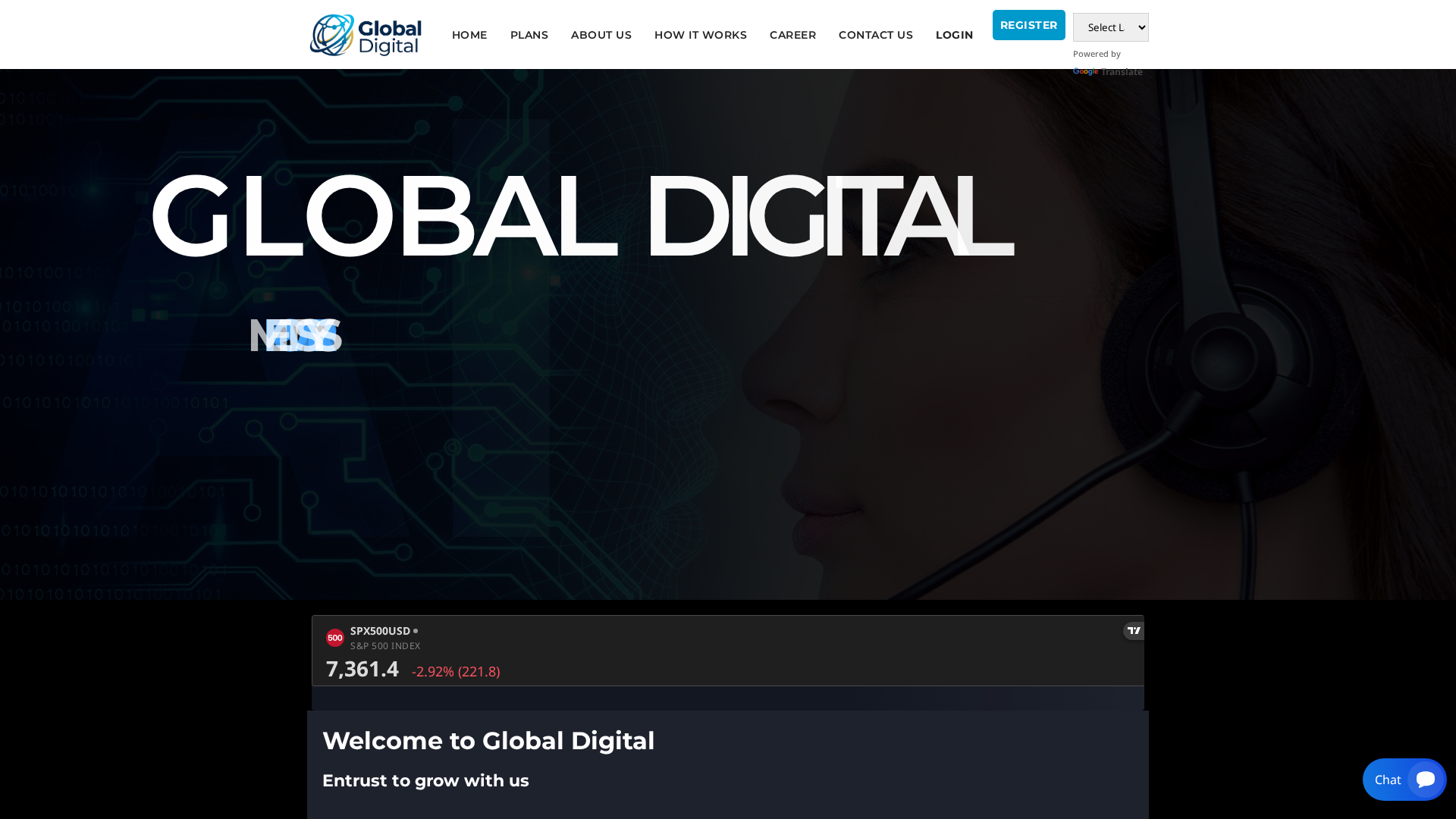Screen dimensions: 1456x819
Task: Click the LOGIN link
Action: [x=954, y=35]
